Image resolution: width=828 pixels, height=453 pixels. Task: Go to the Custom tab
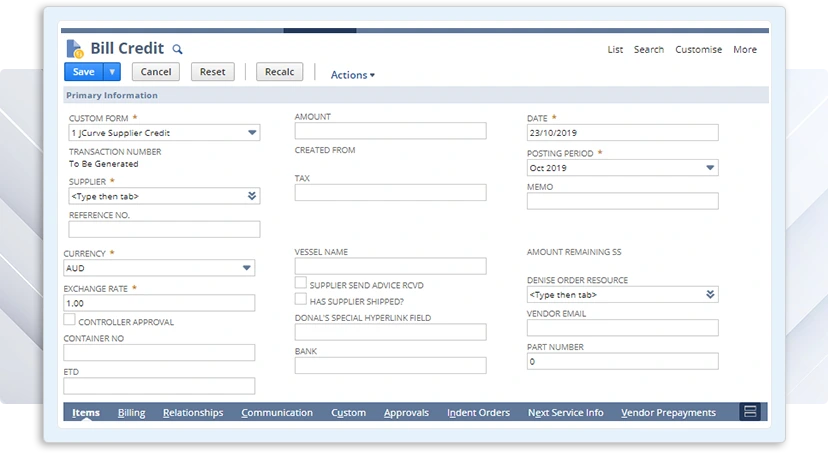click(x=349, y=412)
